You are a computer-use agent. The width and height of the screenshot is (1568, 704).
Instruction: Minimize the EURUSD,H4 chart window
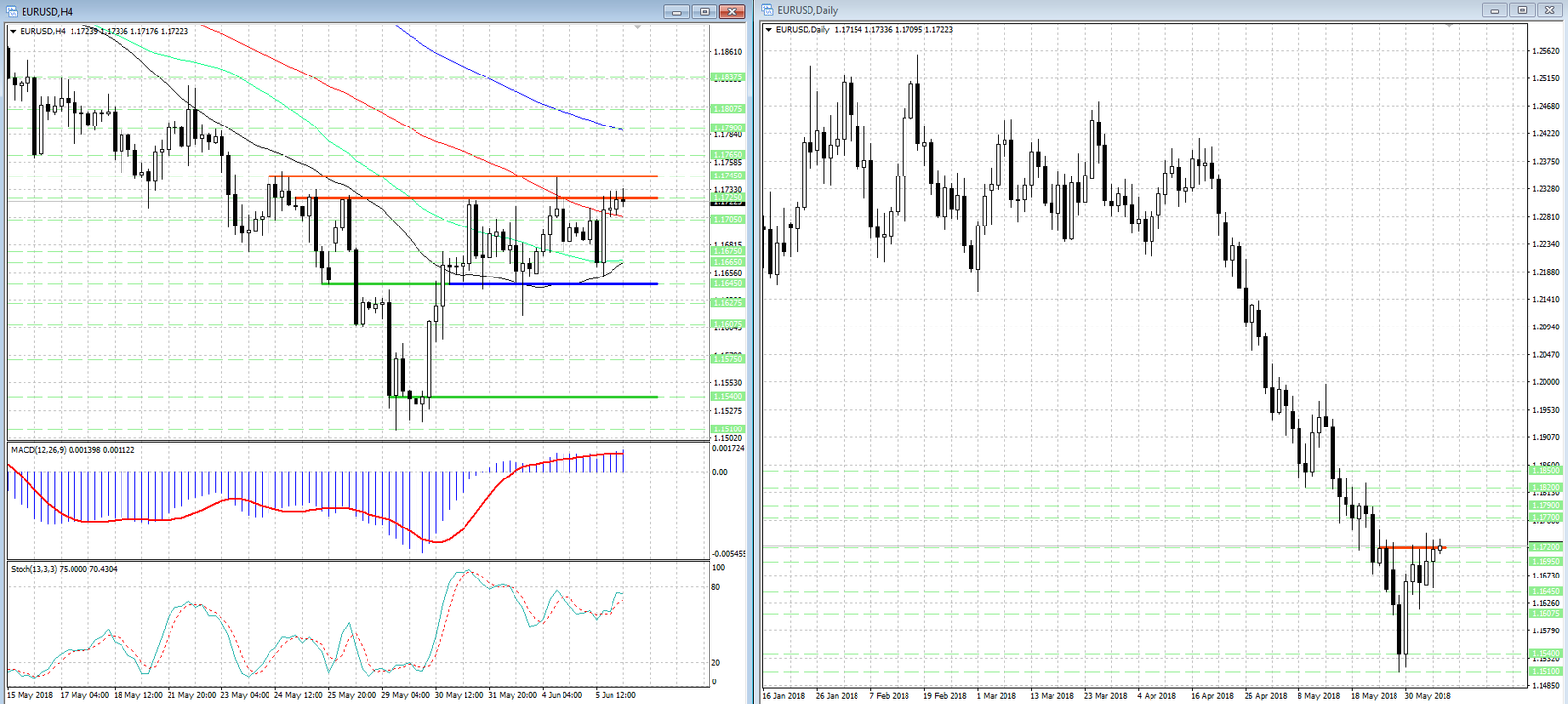click(676, 11)
